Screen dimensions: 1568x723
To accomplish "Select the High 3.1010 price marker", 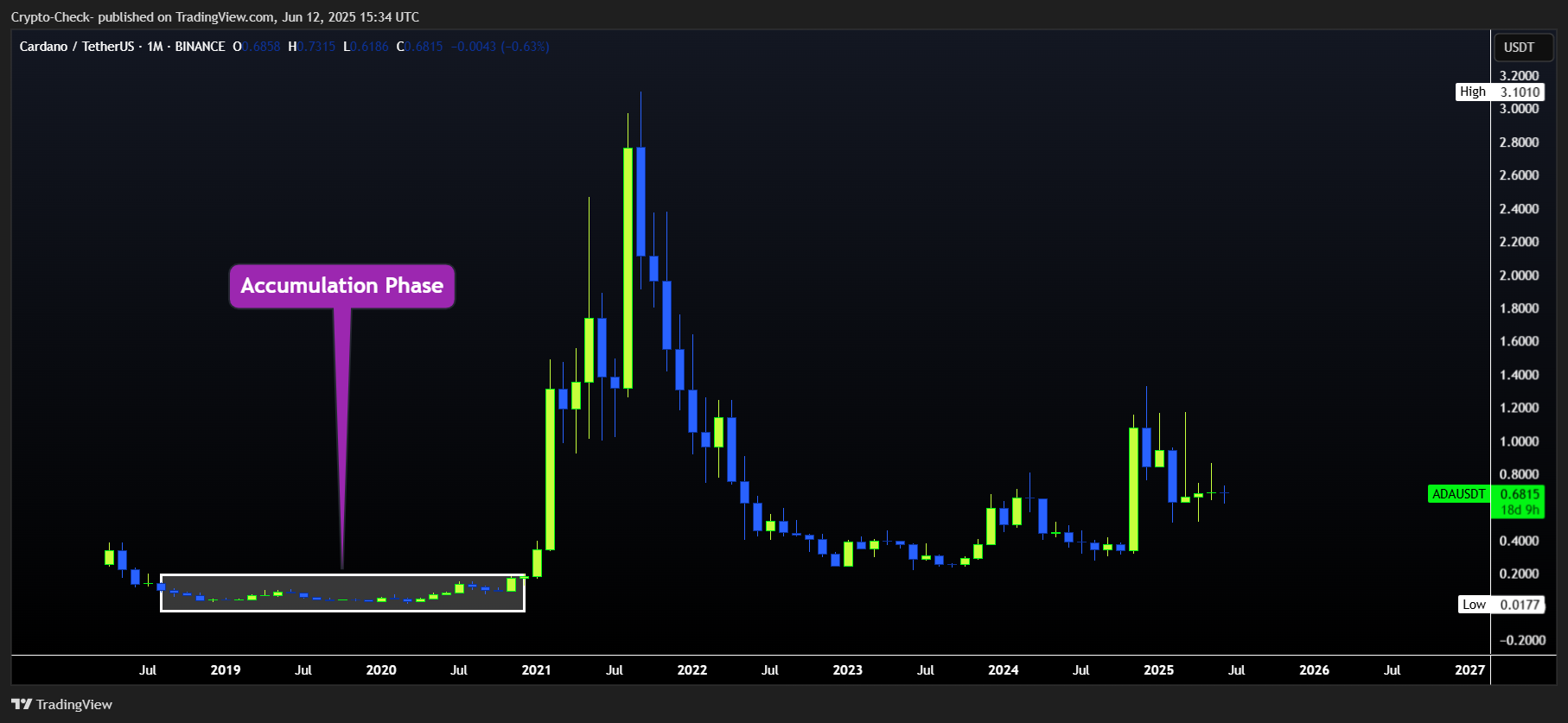I will coord(1500,92).
